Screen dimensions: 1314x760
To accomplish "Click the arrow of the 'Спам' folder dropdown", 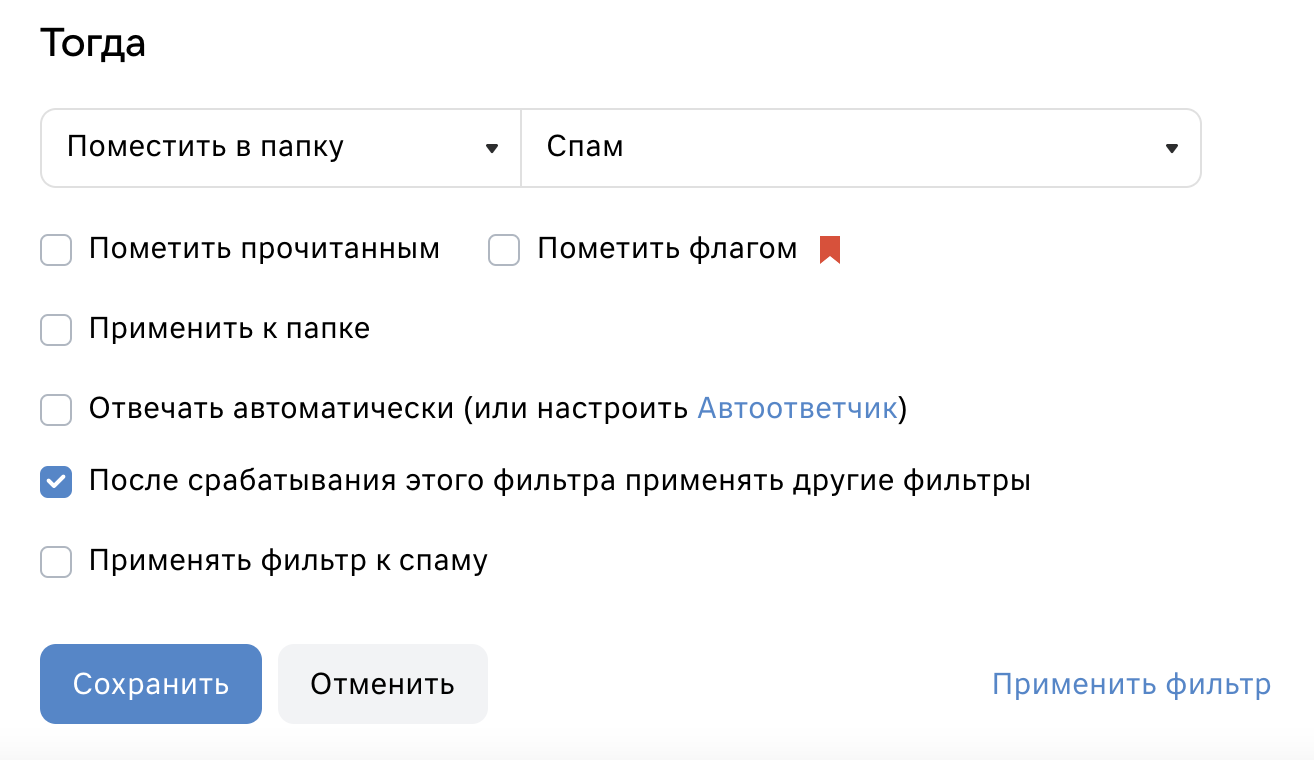I will [x=1171, y=149].
